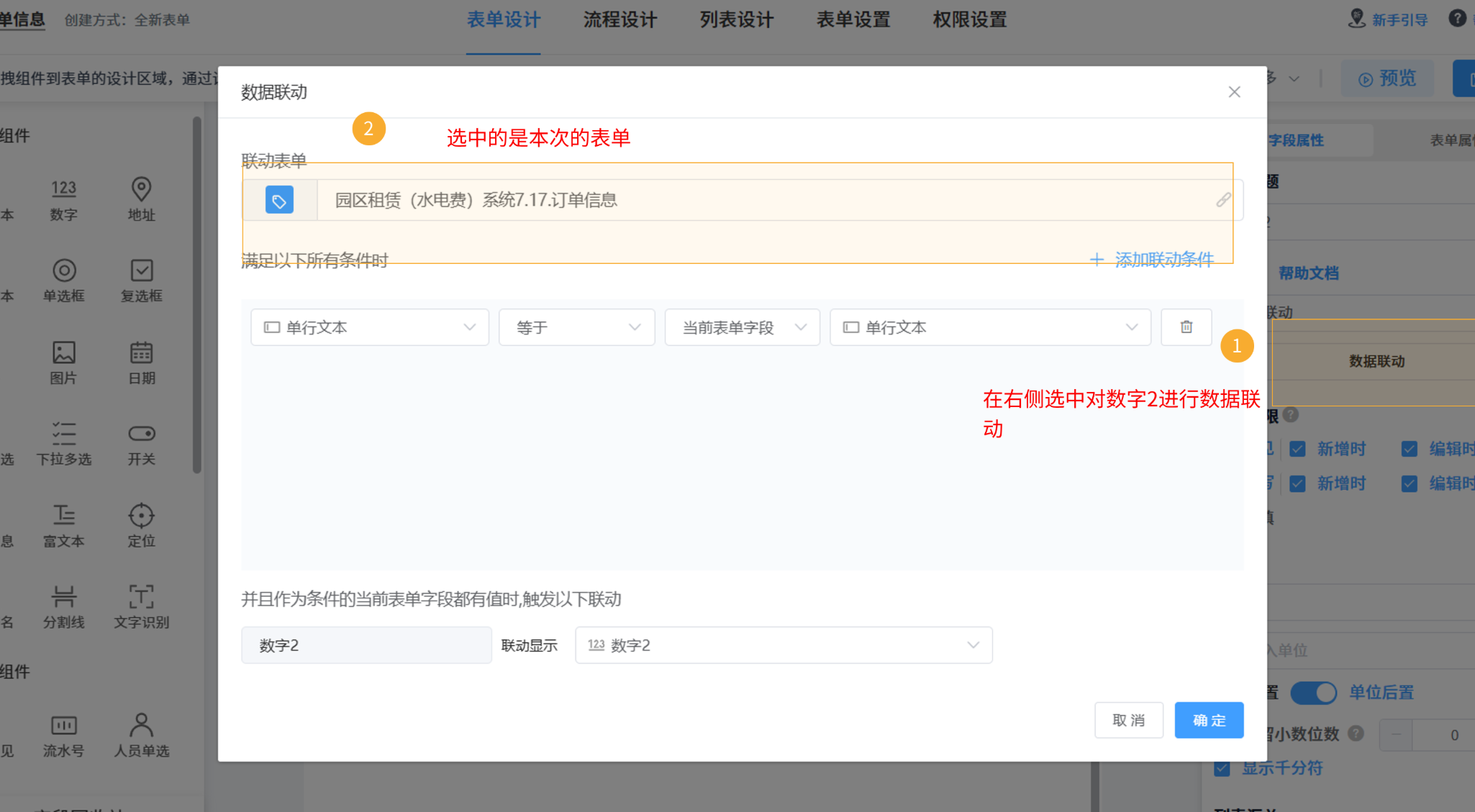Screen dimensions: 1475x812
Task: Open the first 单行文本 condition field dropdown
Action: point(370,327)
